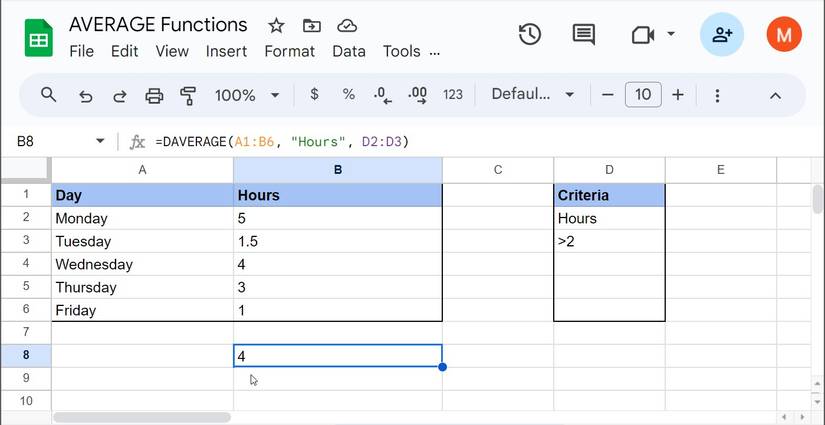This screenshot has width=825, height=425.
Task: Show hidden menus ellipsis
Action: click(x=435, y=53)
